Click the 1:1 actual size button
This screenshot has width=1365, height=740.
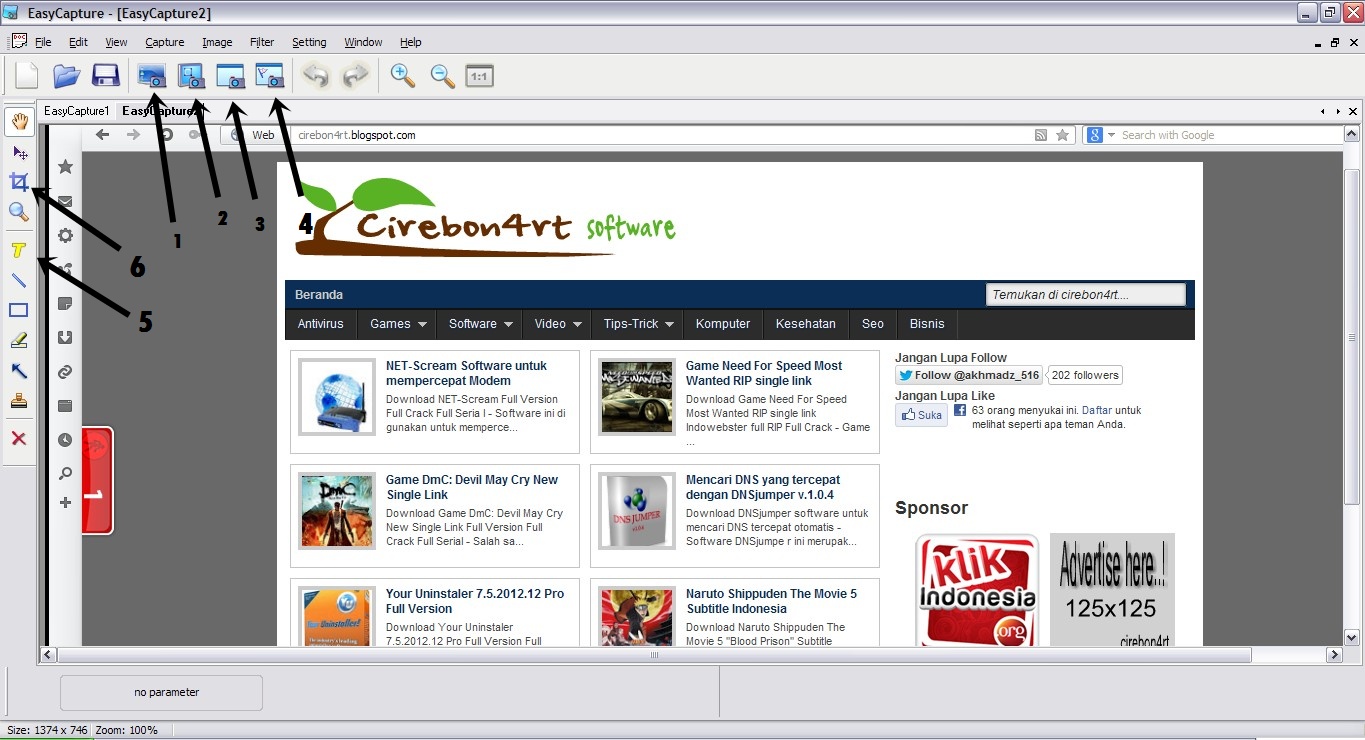pos(479,75)
